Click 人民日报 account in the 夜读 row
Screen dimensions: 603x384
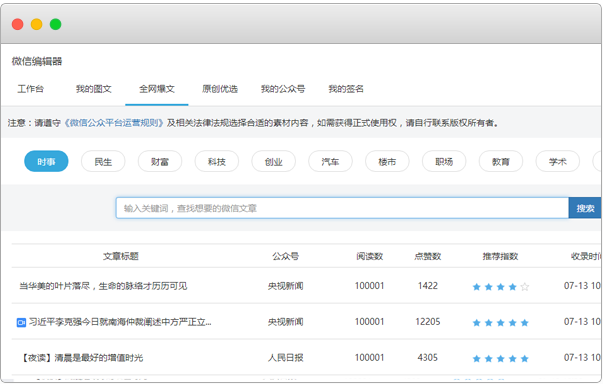click(285, 358)
